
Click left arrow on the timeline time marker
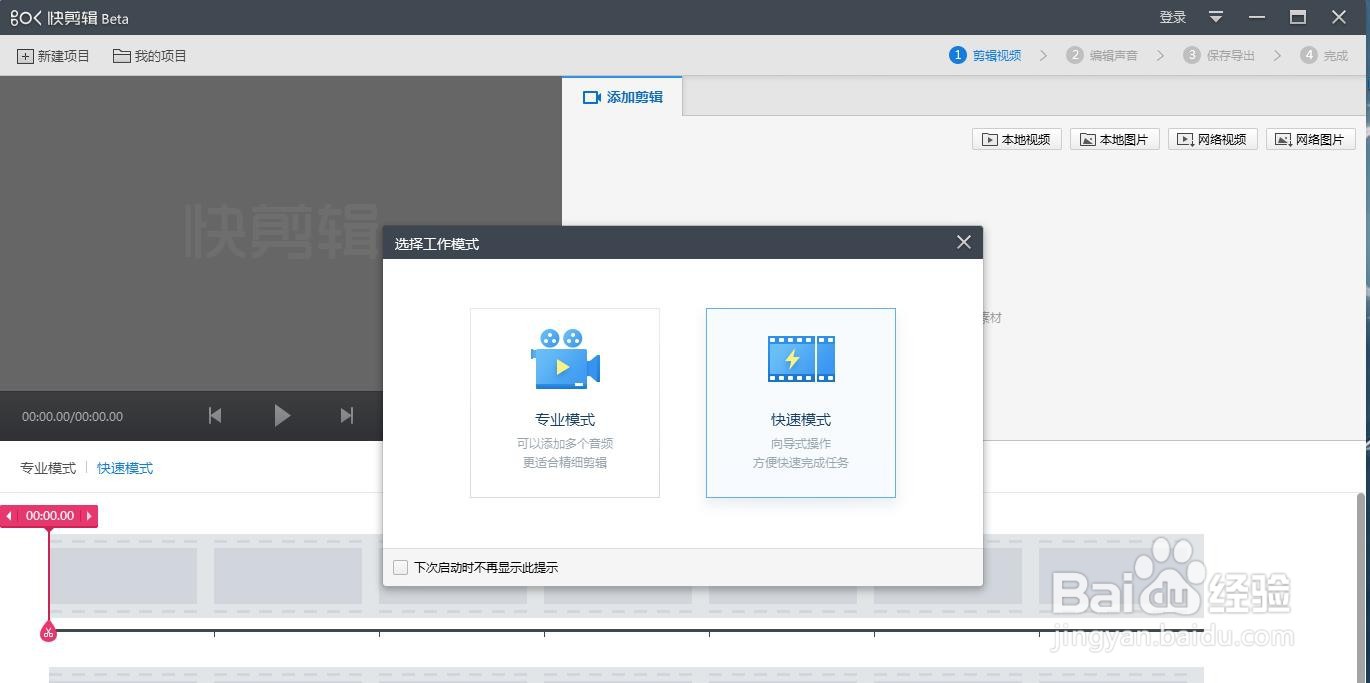pyautogui.click(x=9, y=516)
